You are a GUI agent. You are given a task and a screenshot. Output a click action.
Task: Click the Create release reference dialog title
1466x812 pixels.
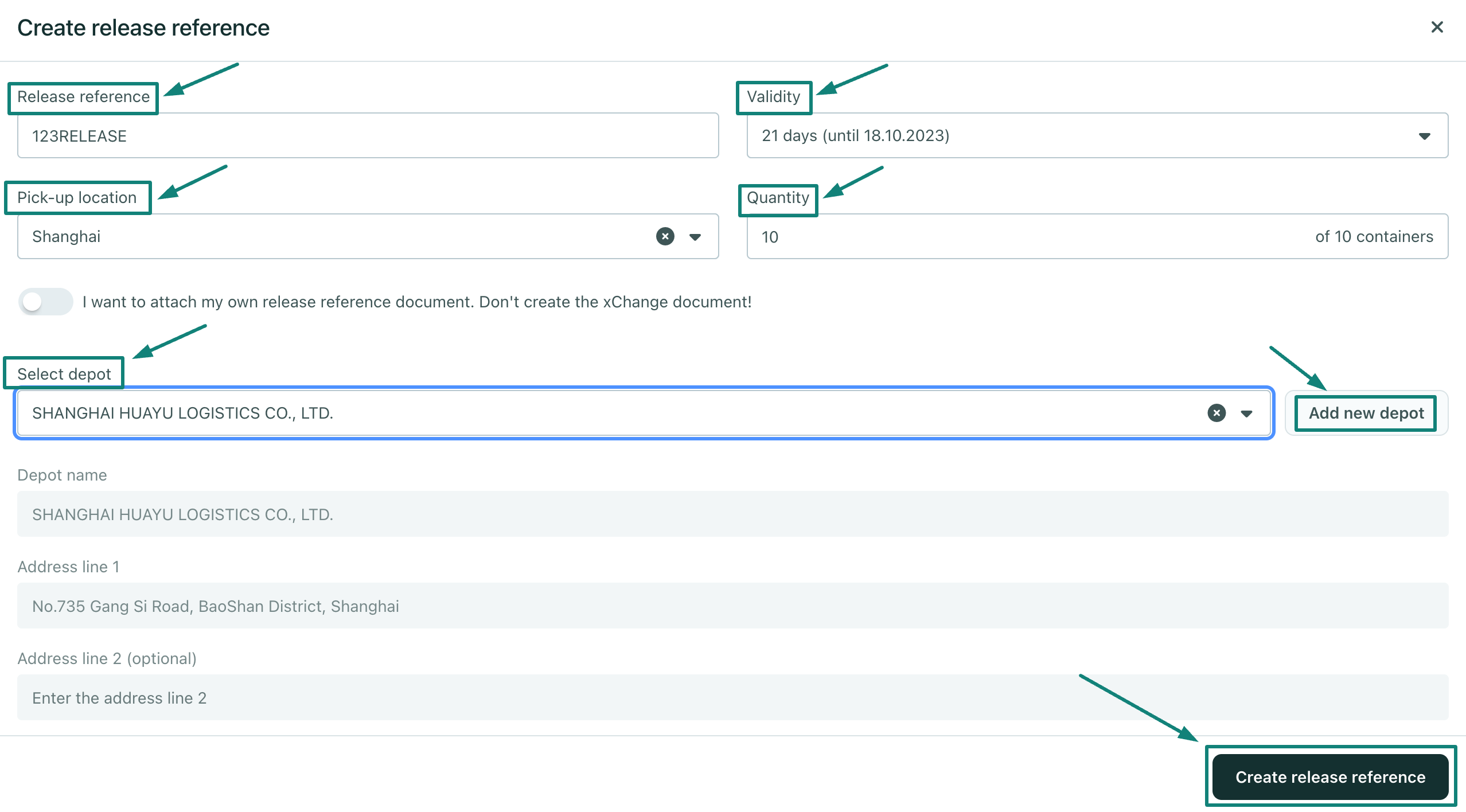(x=143, y=28)
